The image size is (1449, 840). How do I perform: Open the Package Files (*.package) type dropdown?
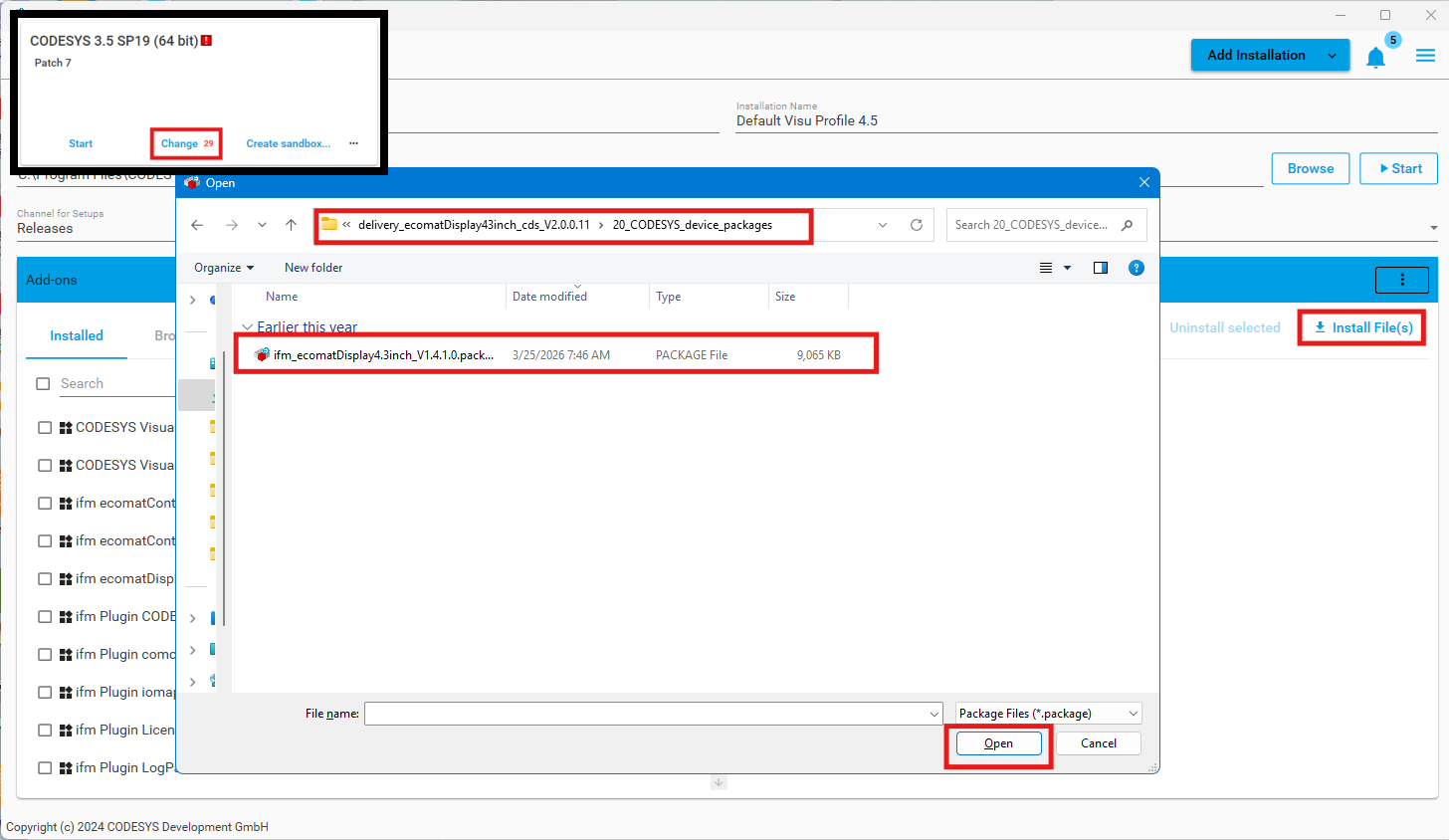coord(1048,714)
